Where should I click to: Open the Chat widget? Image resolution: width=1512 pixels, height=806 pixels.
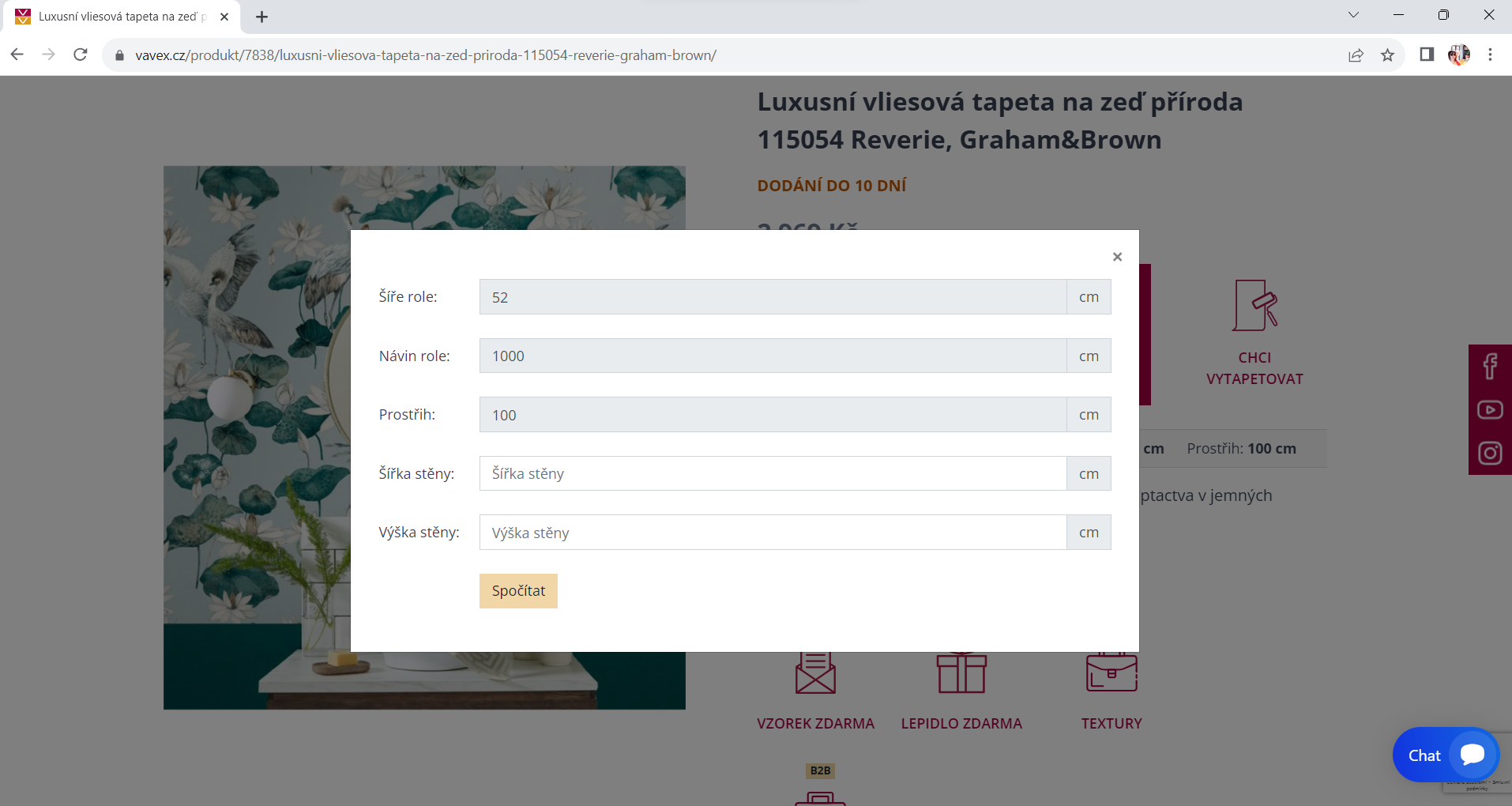1445,755
